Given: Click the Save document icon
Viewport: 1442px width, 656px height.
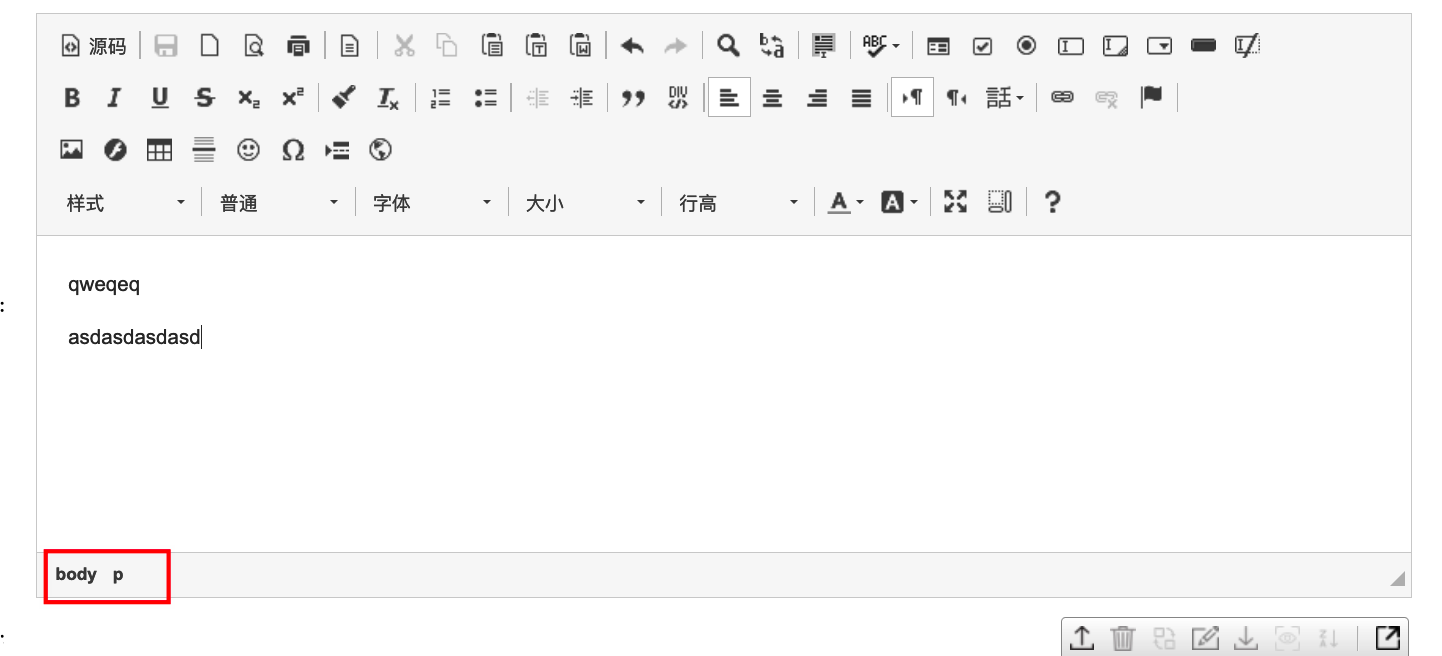Looking at the screenshot, I should [166, 45].
